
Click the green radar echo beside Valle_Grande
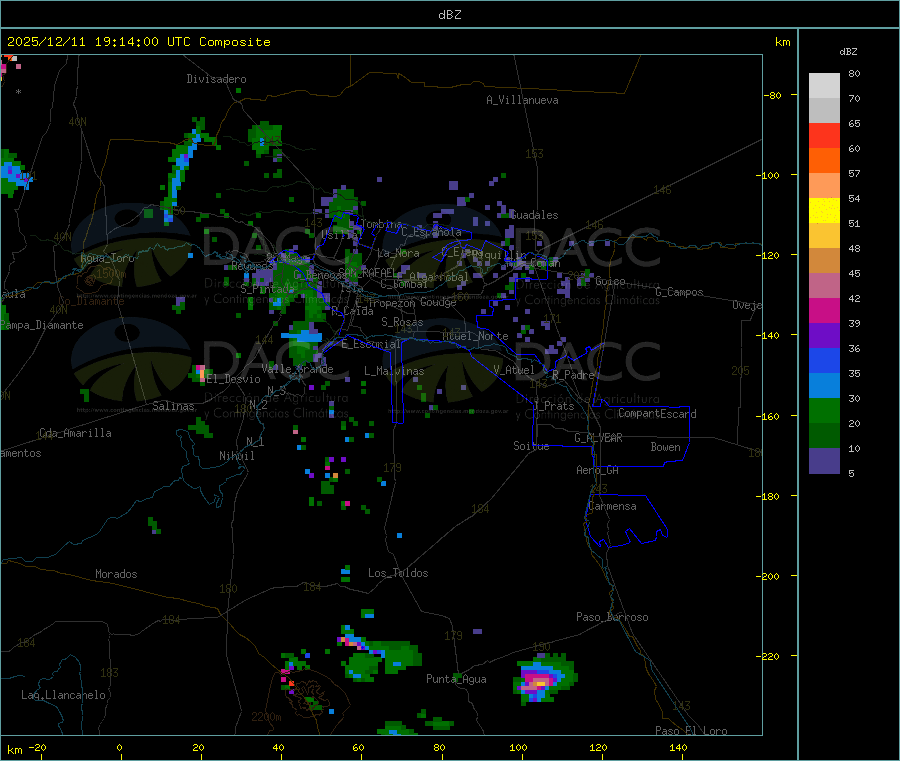pos(302,343)
